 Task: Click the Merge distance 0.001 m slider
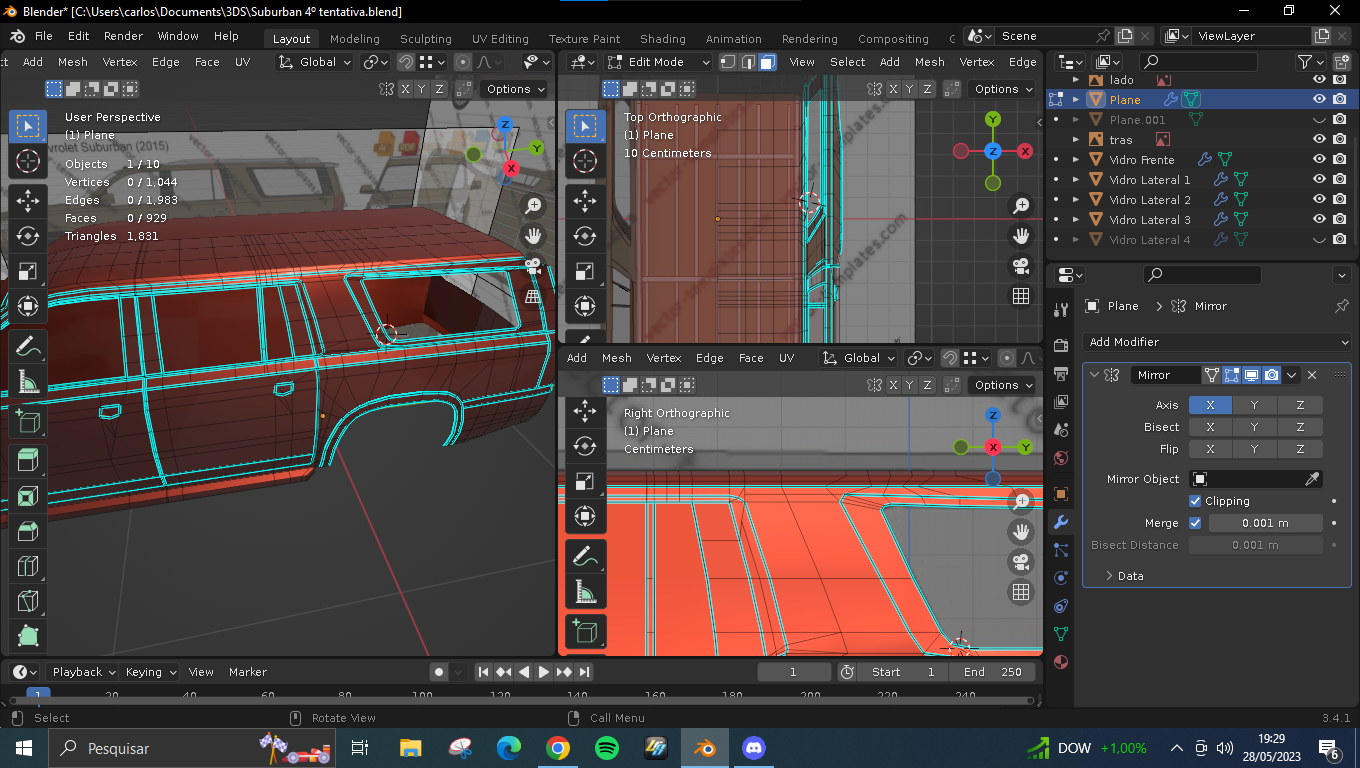tap(1265, 523)
